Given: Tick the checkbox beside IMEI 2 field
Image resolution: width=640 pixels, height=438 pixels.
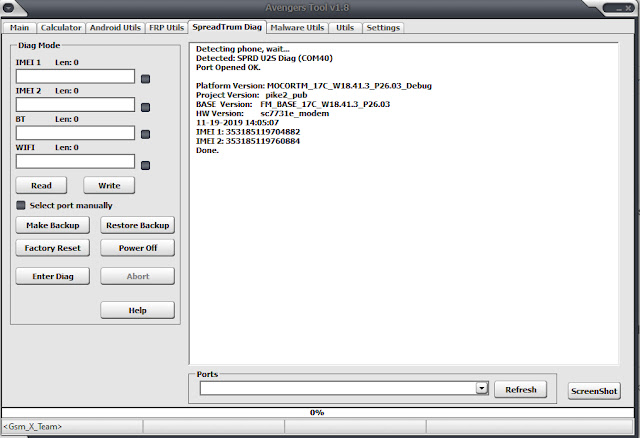Looking at the screenshot, I should (x=145, y=107).
